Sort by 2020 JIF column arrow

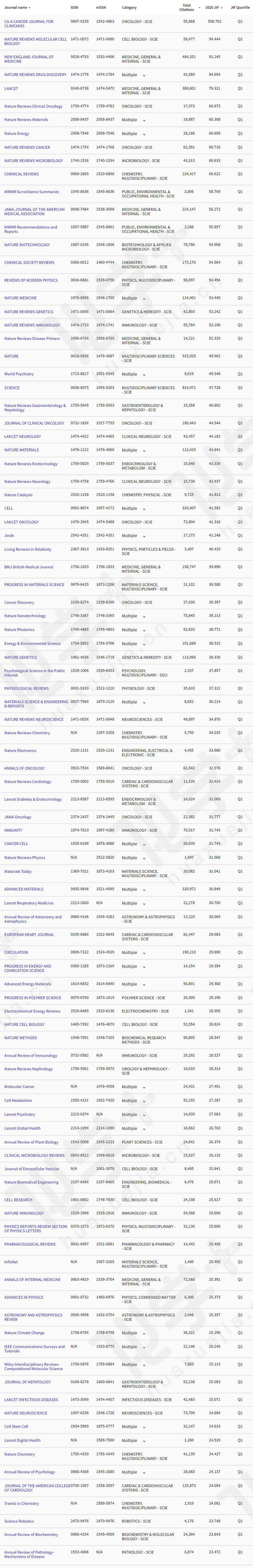pyautogui.click(x=221, y=8)
